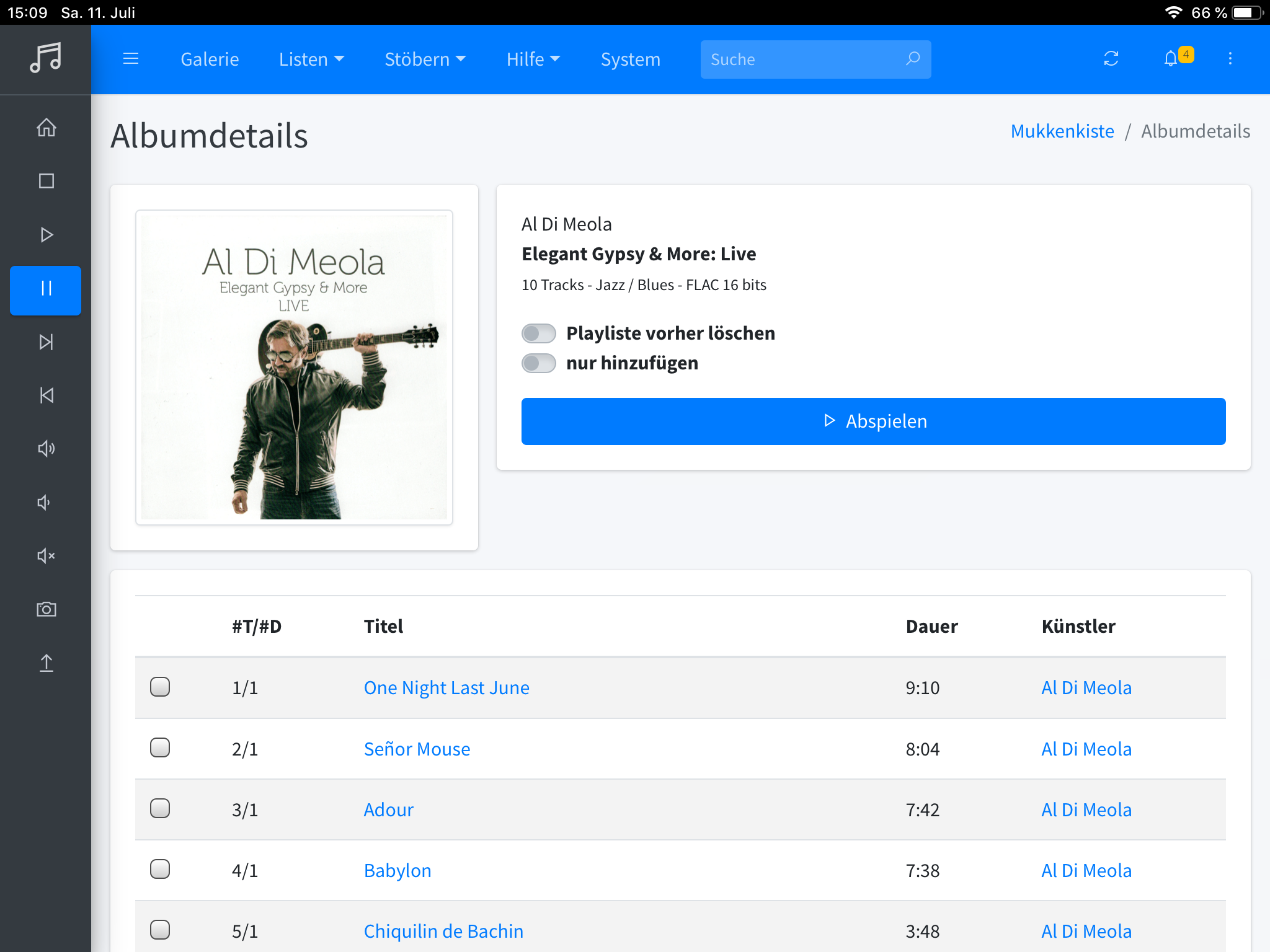Click the Dauer column header
The image size is (1270, 952).
[x=931, y=627]
